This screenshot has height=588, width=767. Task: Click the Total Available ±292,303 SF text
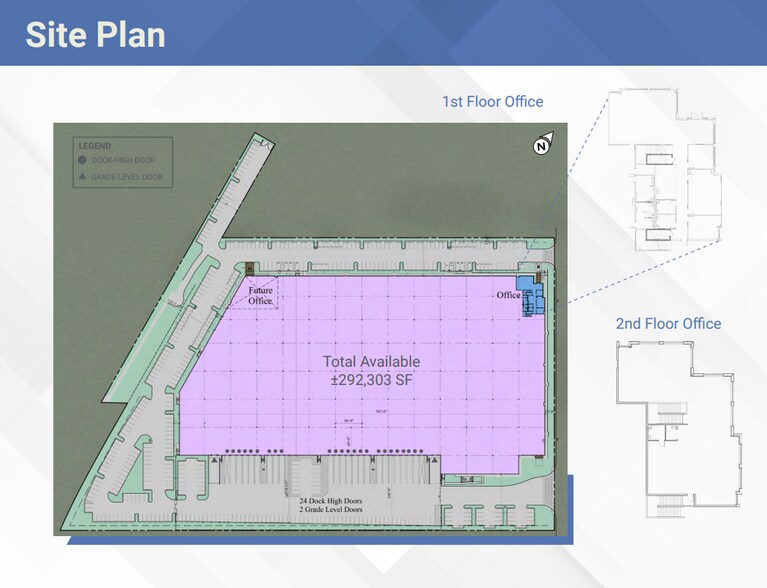click(x=371, y=370)
